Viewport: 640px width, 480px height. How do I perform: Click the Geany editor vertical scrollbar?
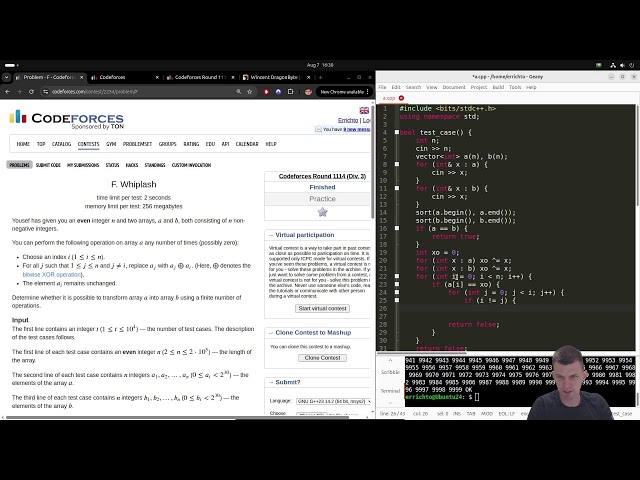tap(637, 155)
